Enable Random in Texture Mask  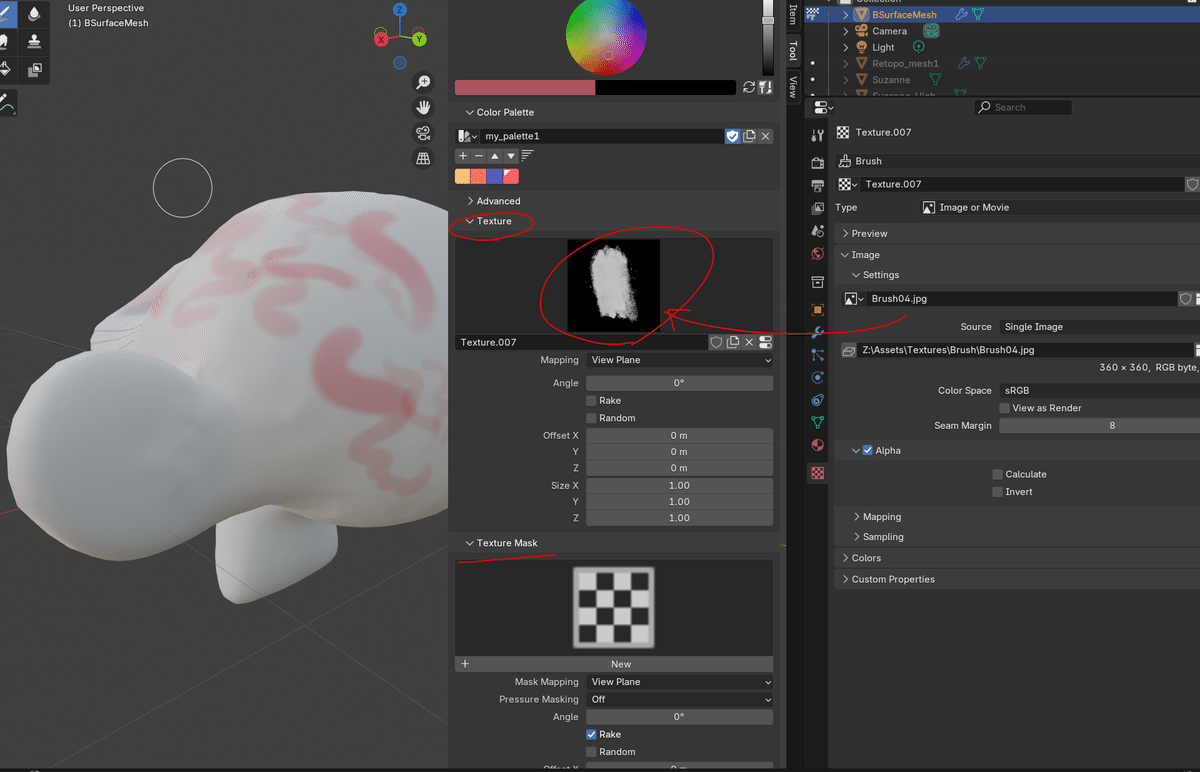tap(591, 752)
